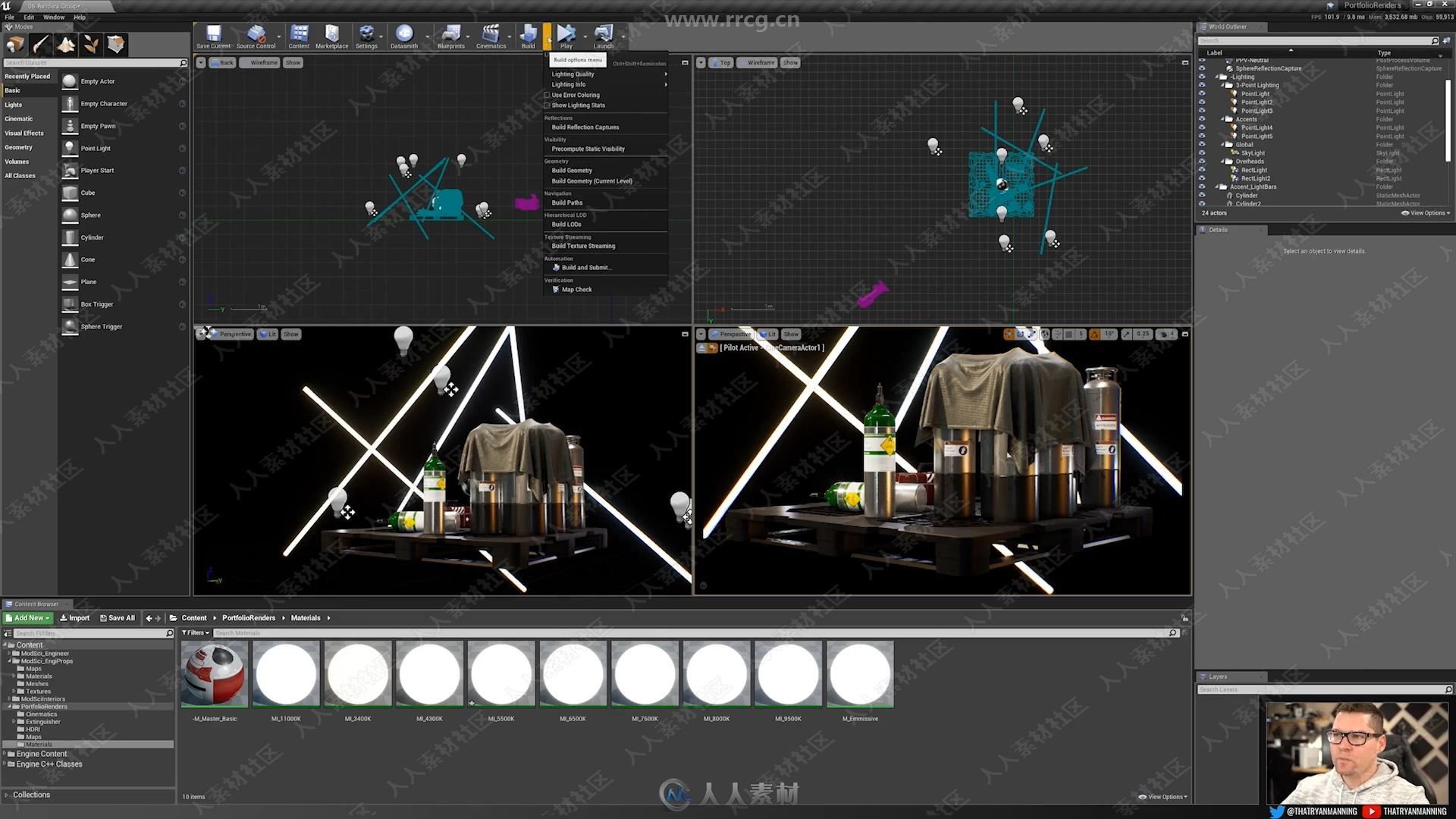Click the Point Light icon in Place panel
The image size is (1456, 819).
70,148
